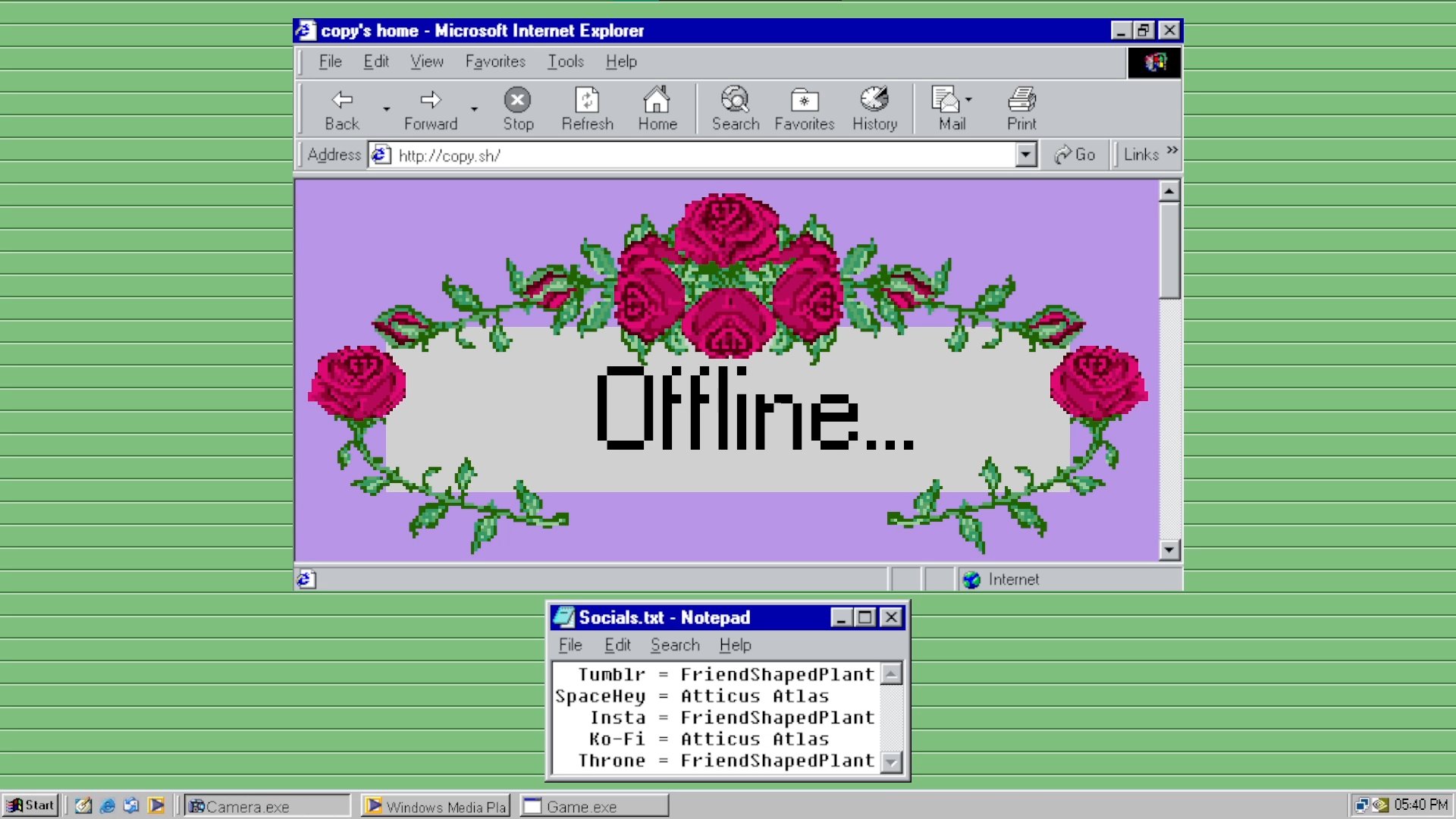
Task: Open the Search pane in Internet Explorer
Action: 735,109
